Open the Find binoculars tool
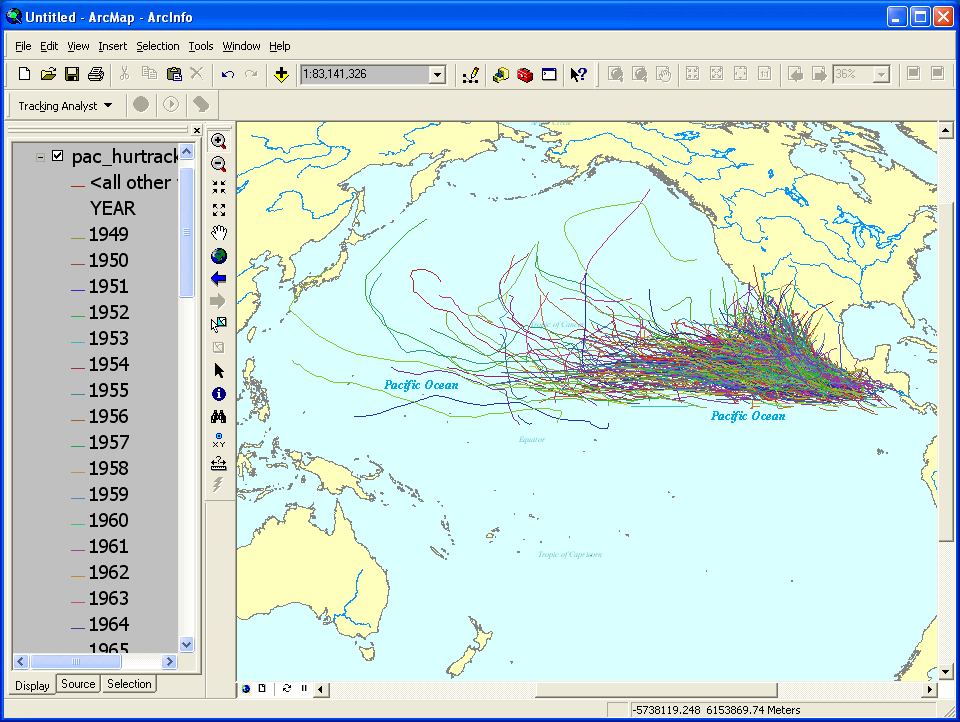This screenshot has height=722, width=960. click(x=219, y=417)
